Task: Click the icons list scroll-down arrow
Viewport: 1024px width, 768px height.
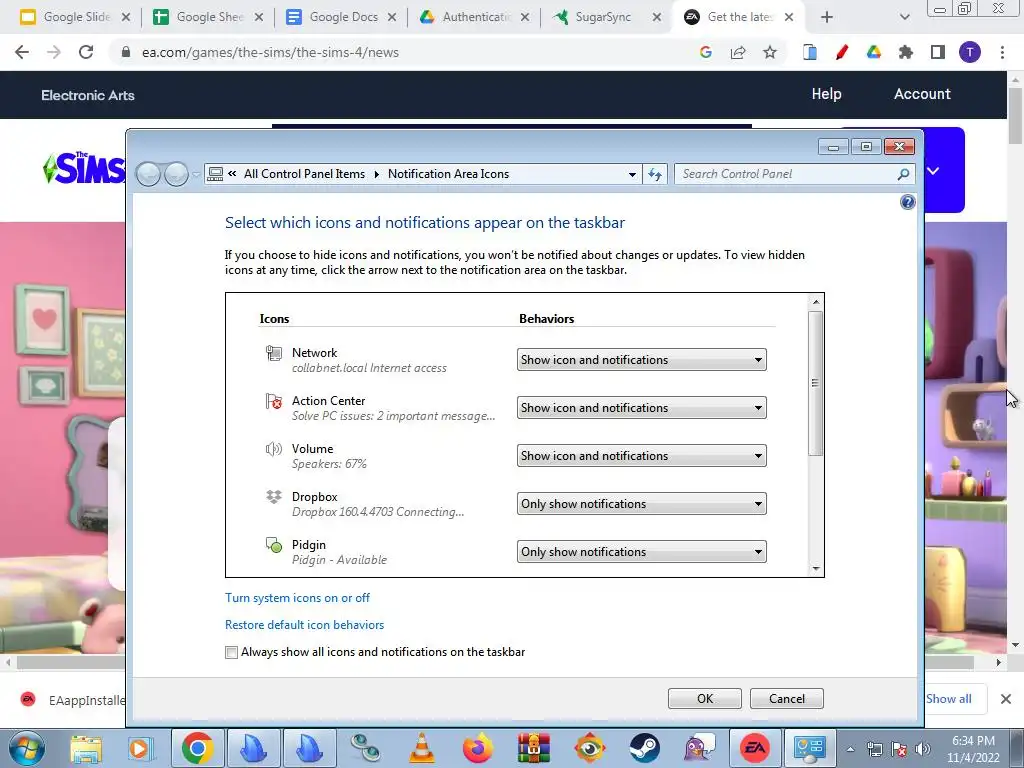Action: 816,569
